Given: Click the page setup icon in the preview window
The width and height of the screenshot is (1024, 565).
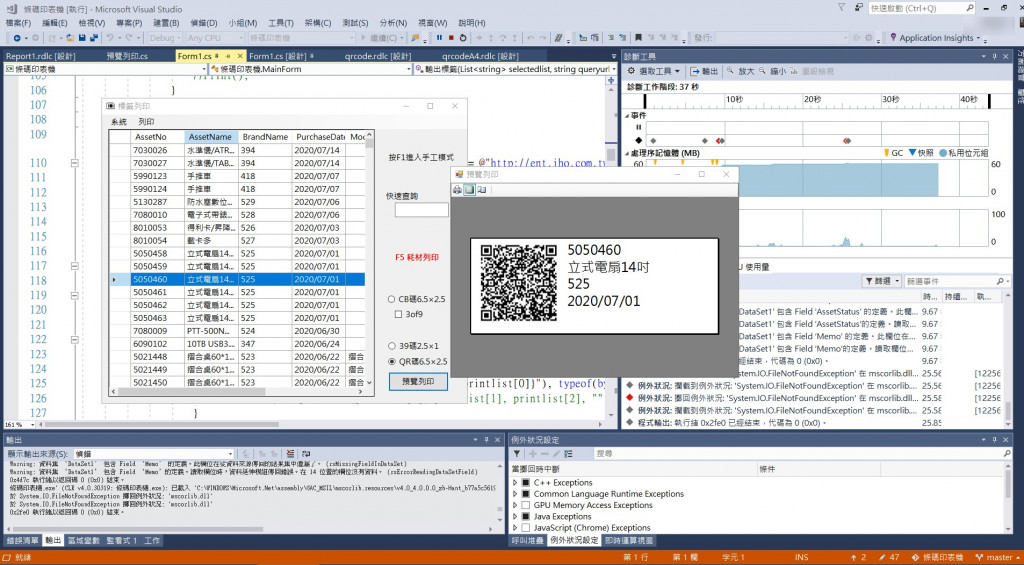Looking at the screenshot, I should click(481, 190).
